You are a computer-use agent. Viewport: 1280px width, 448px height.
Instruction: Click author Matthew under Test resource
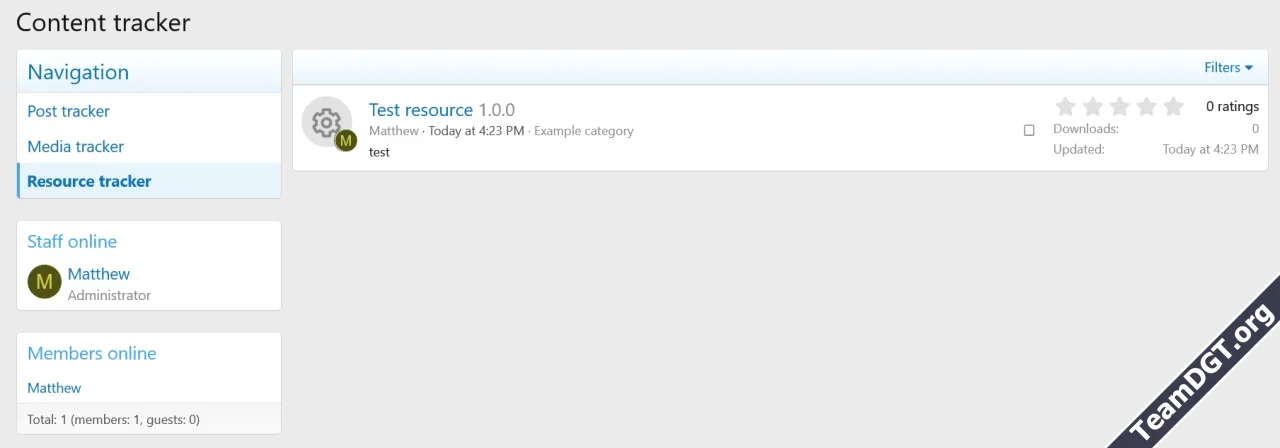pyautogui.click(x=394, y=131)
